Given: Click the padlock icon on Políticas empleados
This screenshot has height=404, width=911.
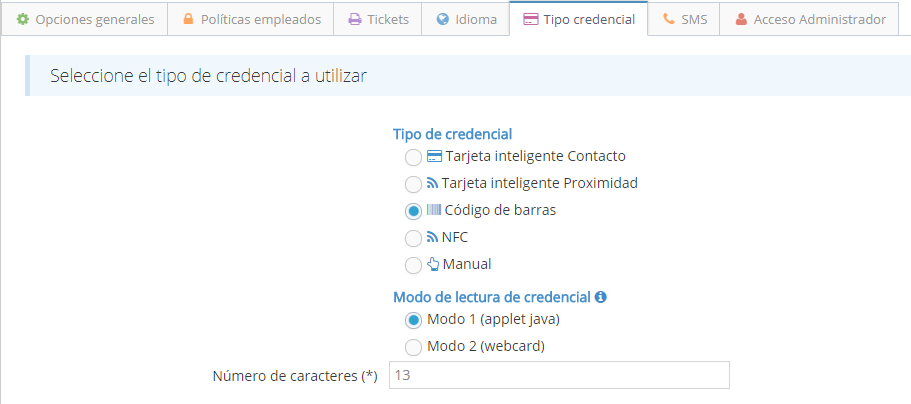Looking at the screenshot, I should [188, 19].
